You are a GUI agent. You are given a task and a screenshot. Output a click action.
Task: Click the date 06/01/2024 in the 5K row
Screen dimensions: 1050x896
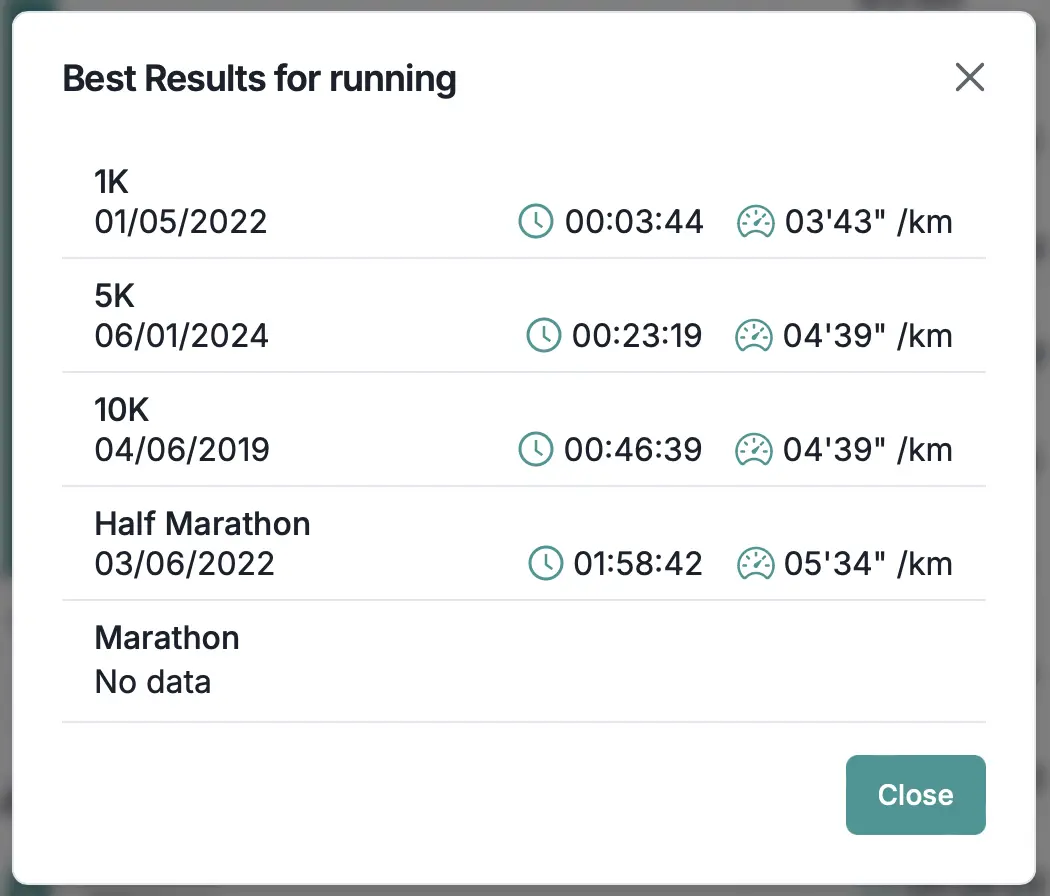pyautogui.click(x=181, y=338)
